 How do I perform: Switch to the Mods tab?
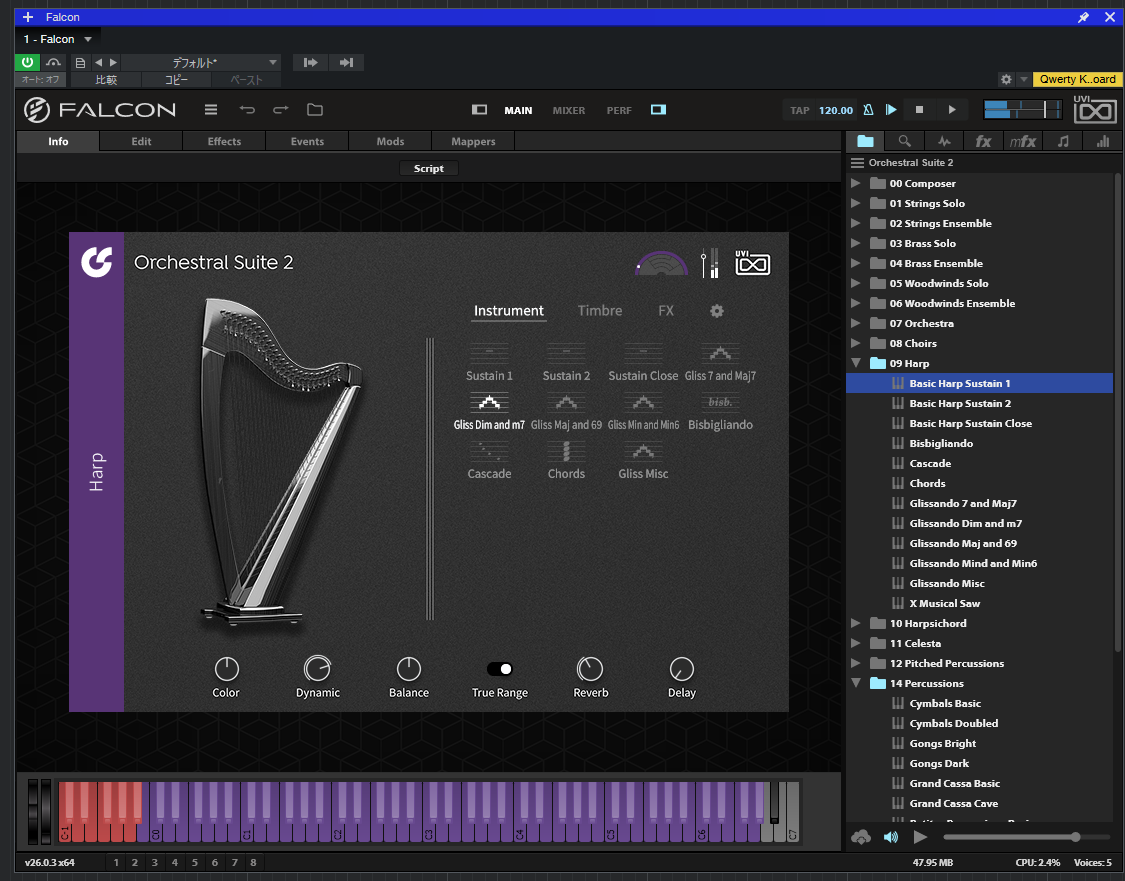coord(390,141)
